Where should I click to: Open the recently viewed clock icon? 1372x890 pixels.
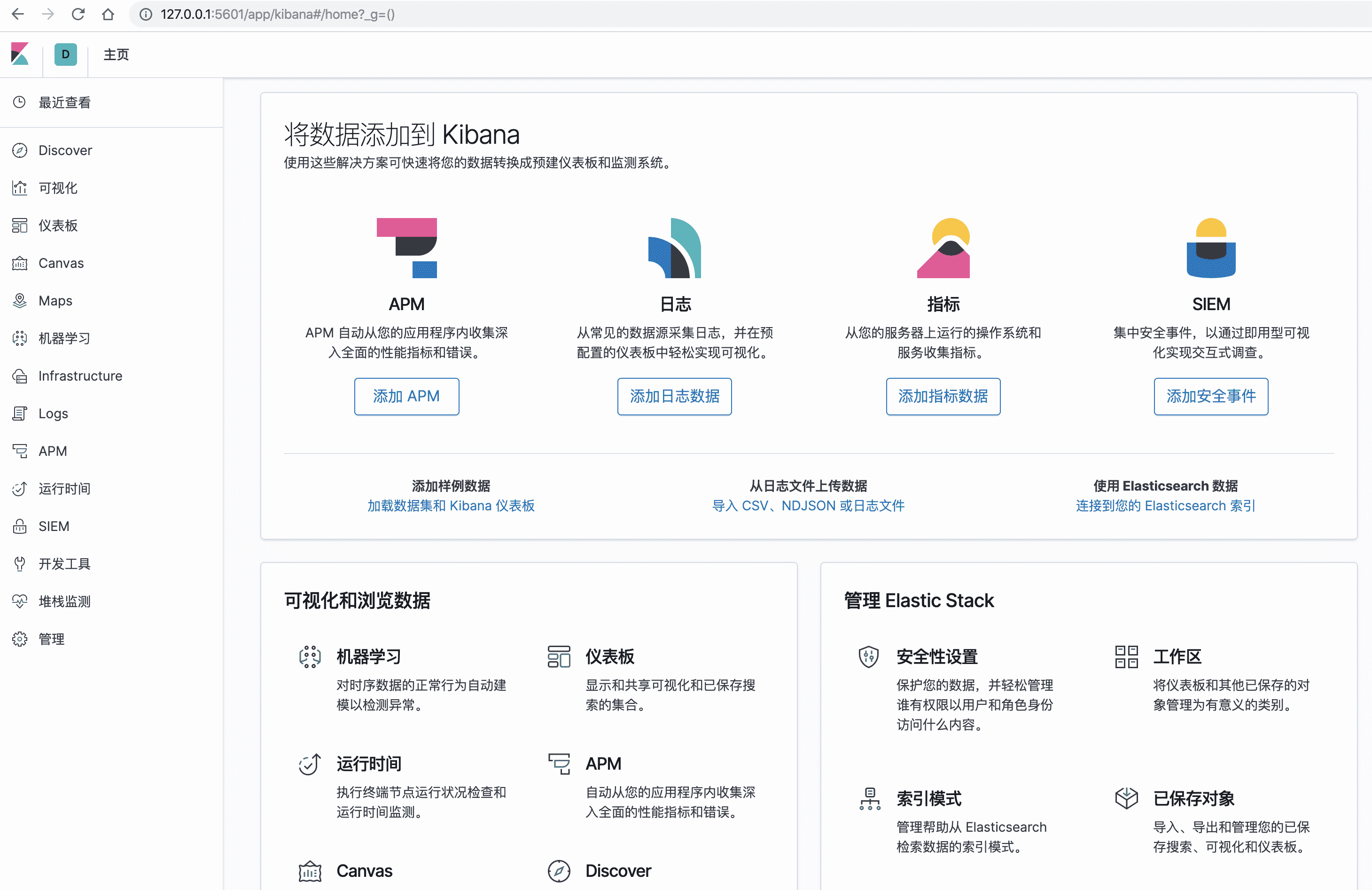coord(20,102)
